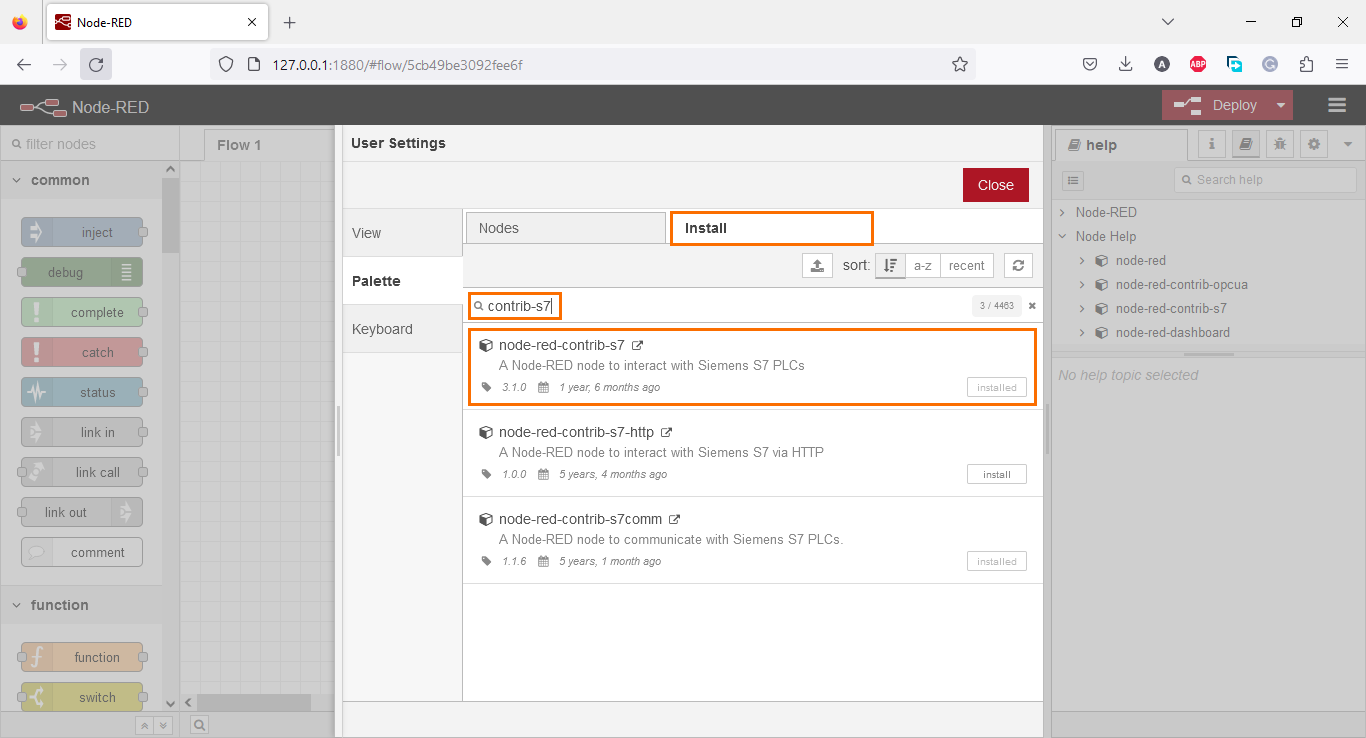Select the link out node
1366x738 pixels.
(x=82, y=512)
